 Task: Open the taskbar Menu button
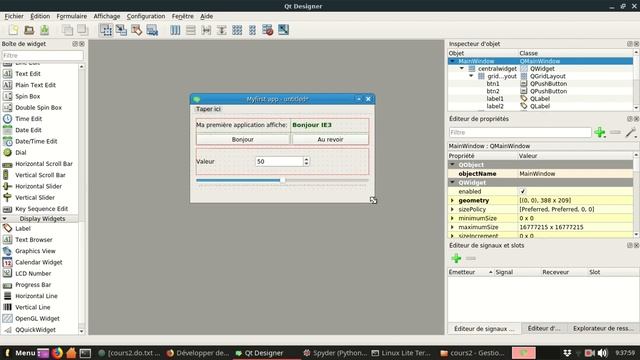21,353
